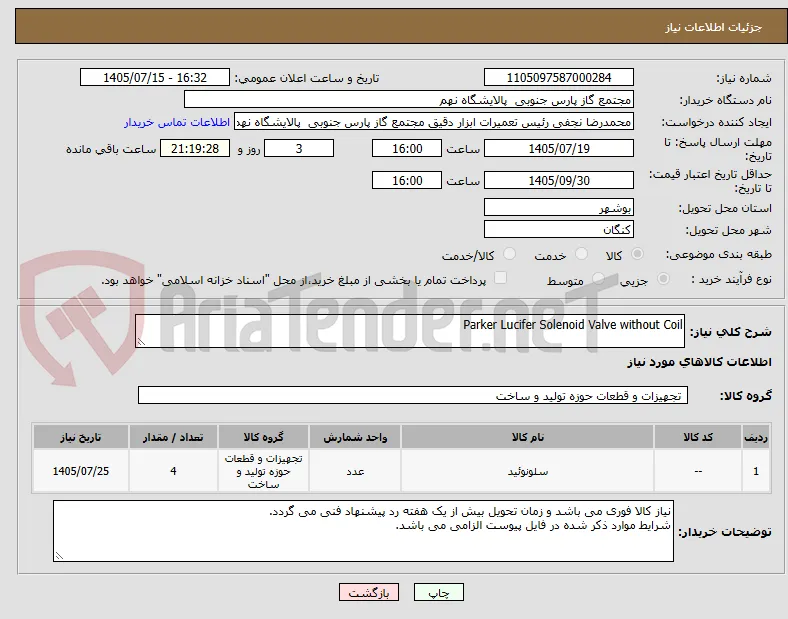Click the delivery city field کنگان

coord(559,229)
